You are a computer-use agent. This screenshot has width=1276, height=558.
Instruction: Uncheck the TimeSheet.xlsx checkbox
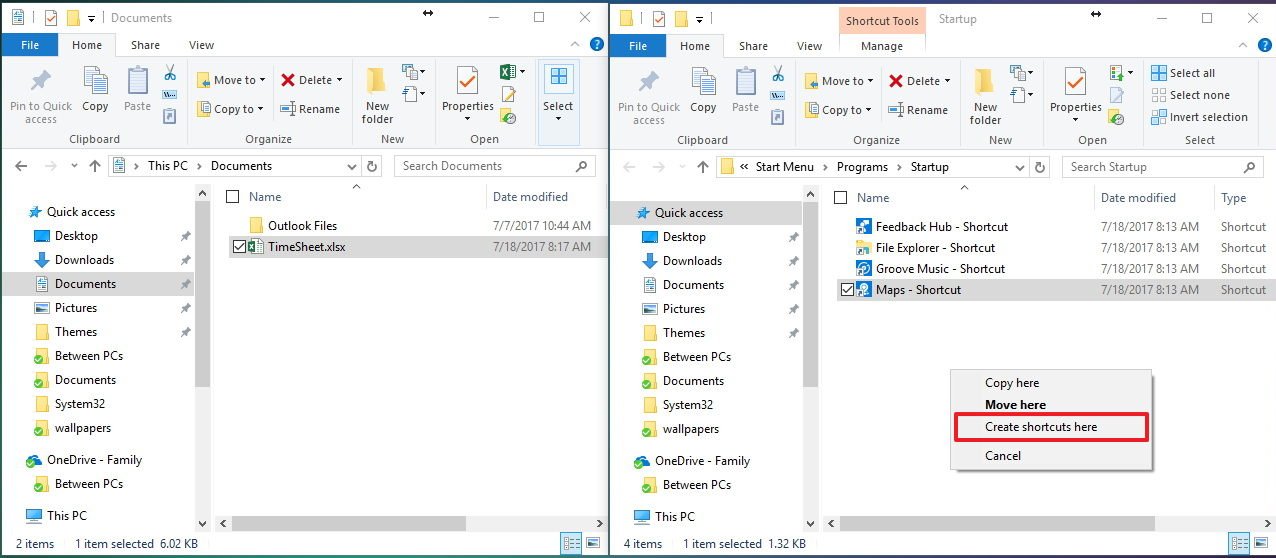click(239, 246)
